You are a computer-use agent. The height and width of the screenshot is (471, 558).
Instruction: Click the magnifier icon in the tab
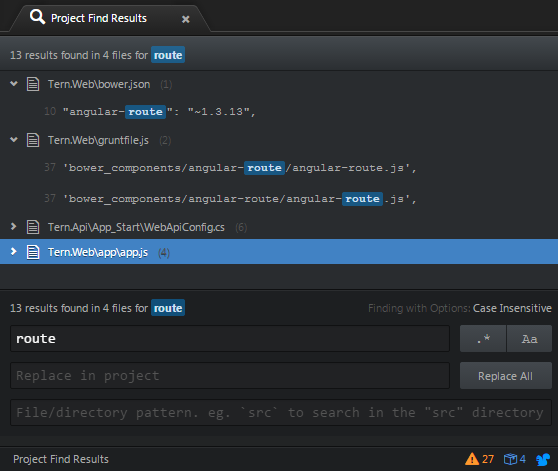click(x=37, y=17)
